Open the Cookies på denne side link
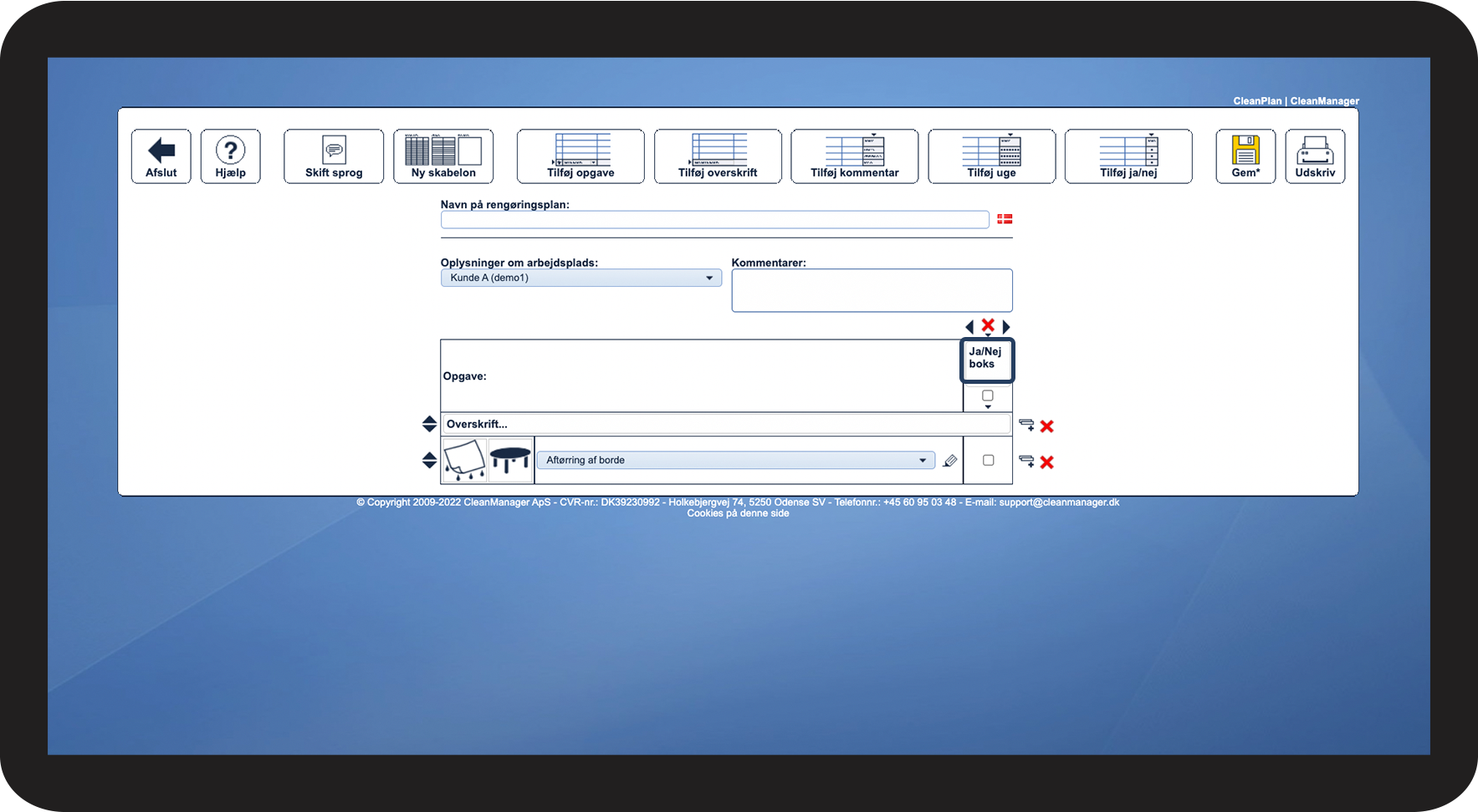Image resolution: width=1478 pixels, height=812 pixels. (738, 513)
